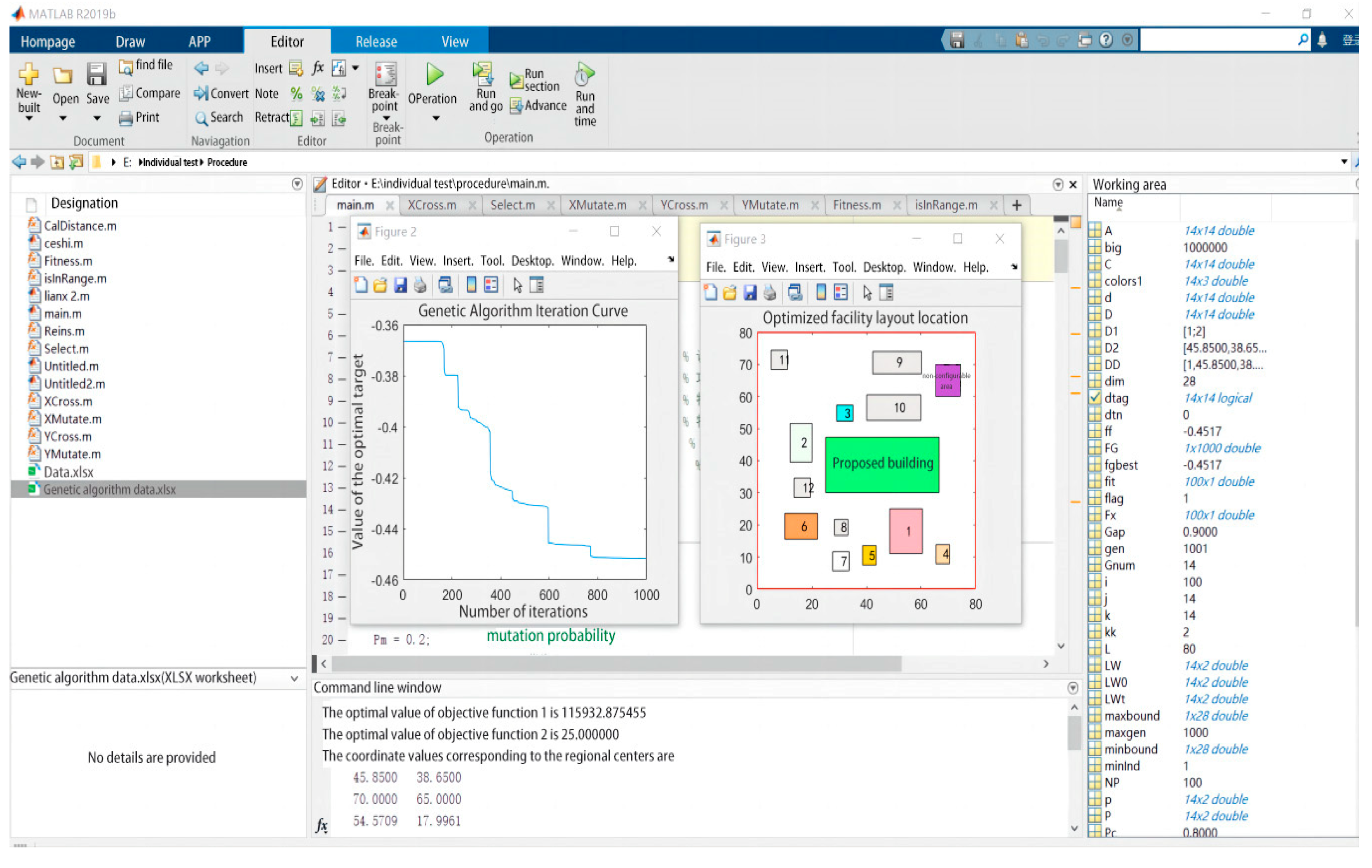Image resolution: width=1372 pixels, height=868 pixels.
Task: Click the green Proposed building rectangle
Action: (883, 465)
